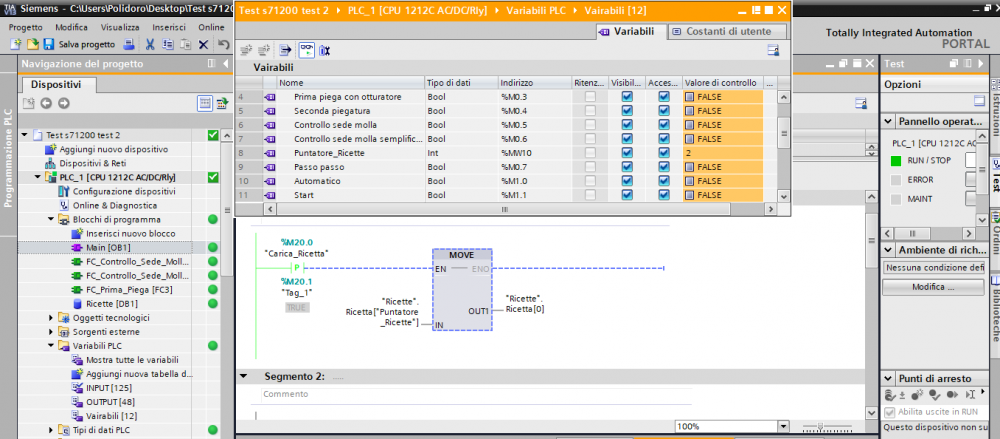Screen dimensions: 1000x439
Task: Click the Variabili table horizontal scrollbar
Action: tap(506, 209)
